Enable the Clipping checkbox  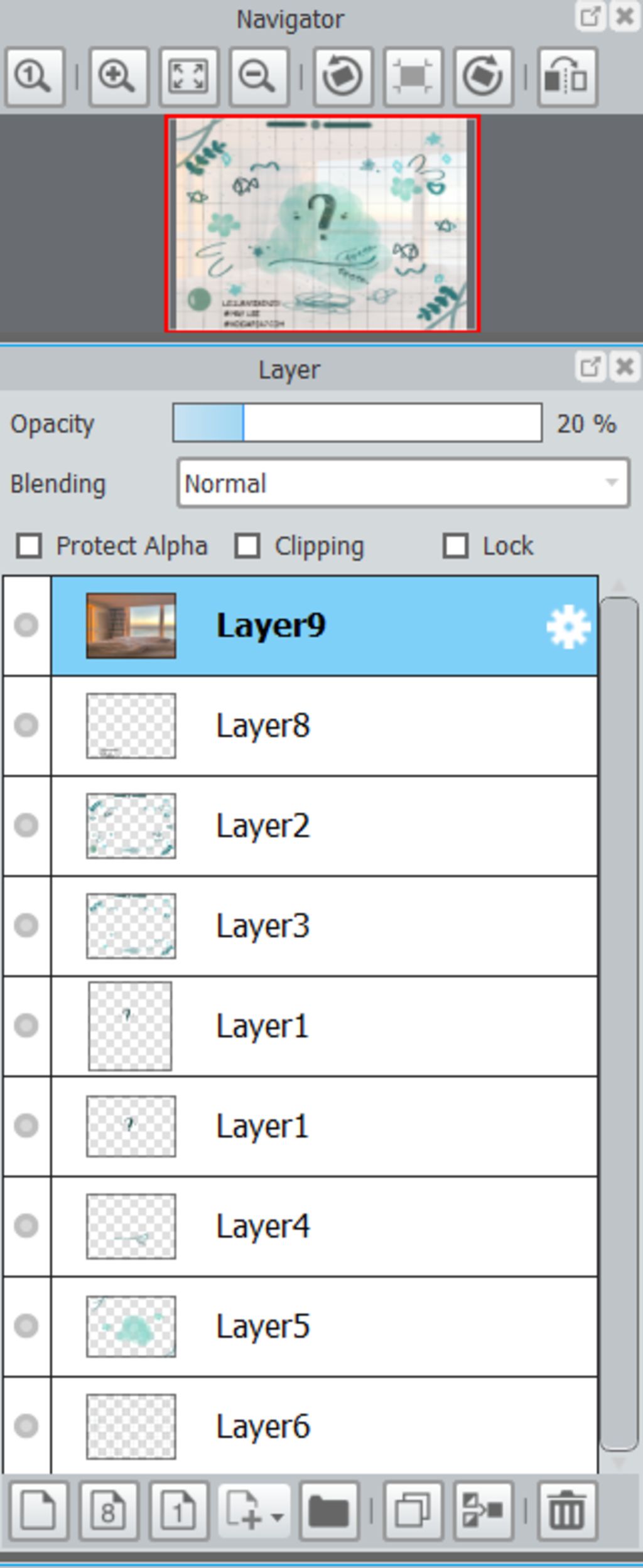(x=247, y=545)
